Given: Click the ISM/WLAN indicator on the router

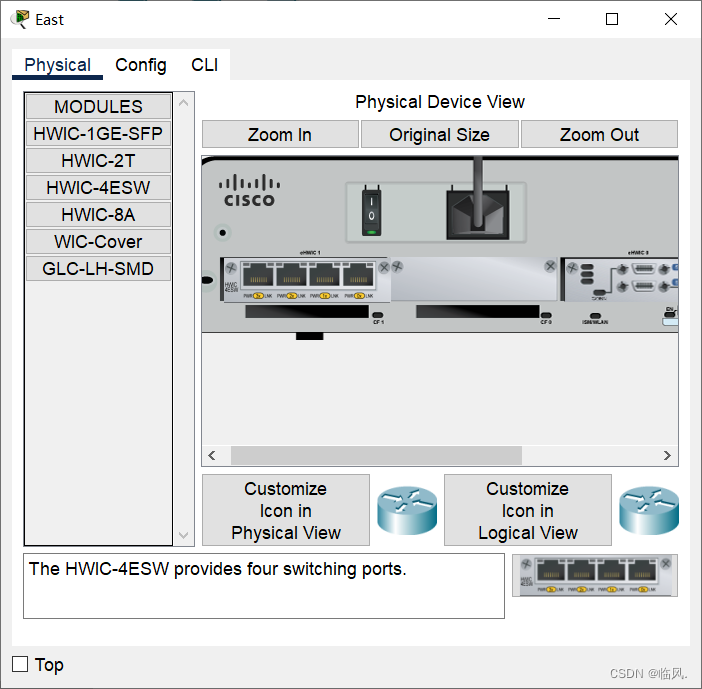Looking at the screenshot, I should [x=595, y=316].
